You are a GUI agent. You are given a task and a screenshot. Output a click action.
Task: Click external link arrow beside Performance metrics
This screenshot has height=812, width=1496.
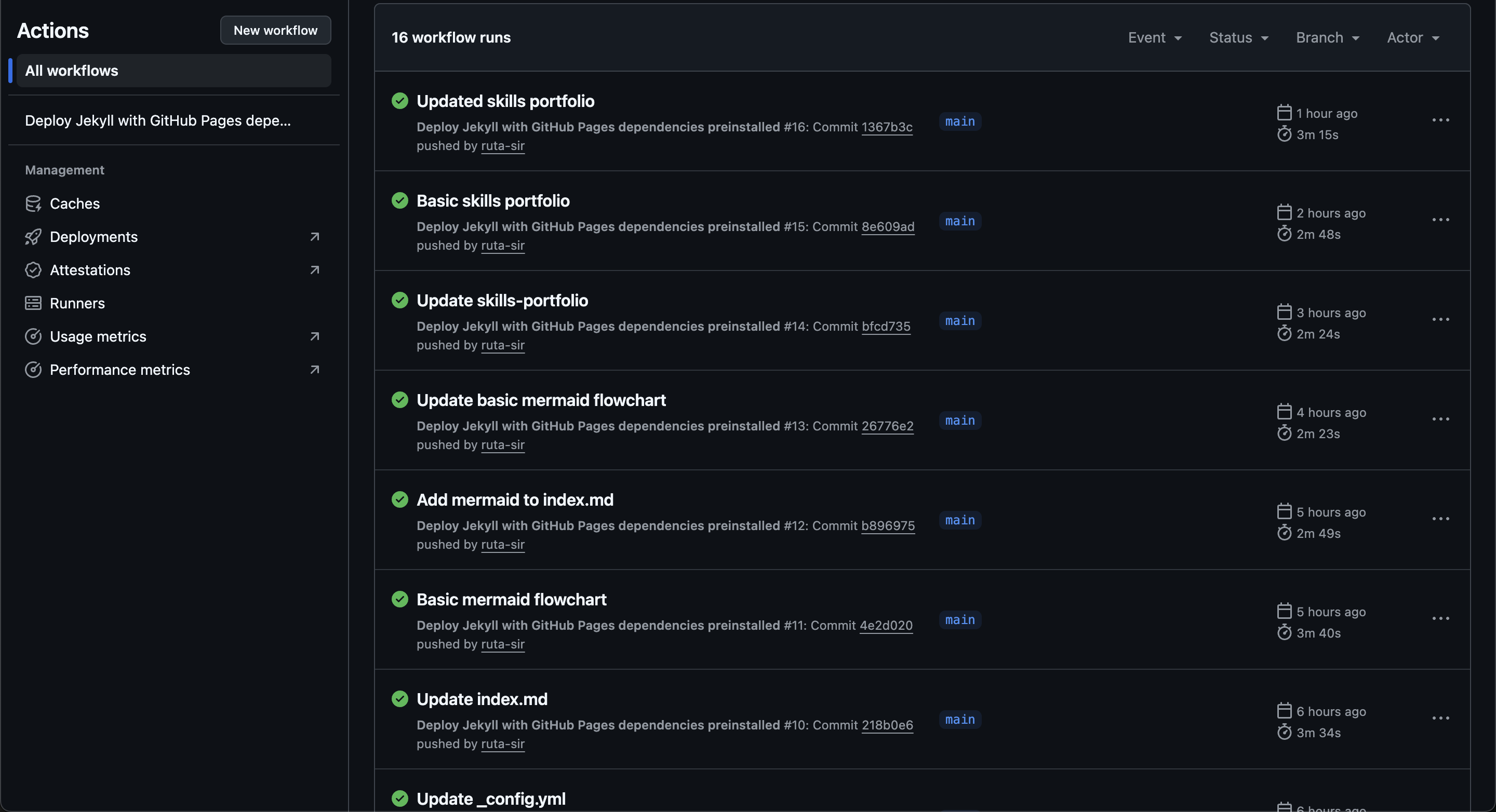(315, 370)
